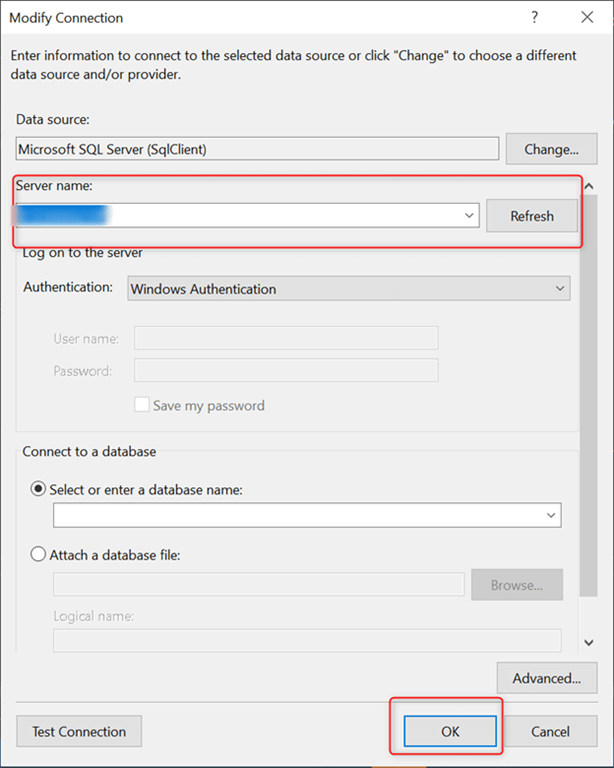This screenshot has width=614, height=768.
Task: Refresh the server name list
Action: click(531, 216)
